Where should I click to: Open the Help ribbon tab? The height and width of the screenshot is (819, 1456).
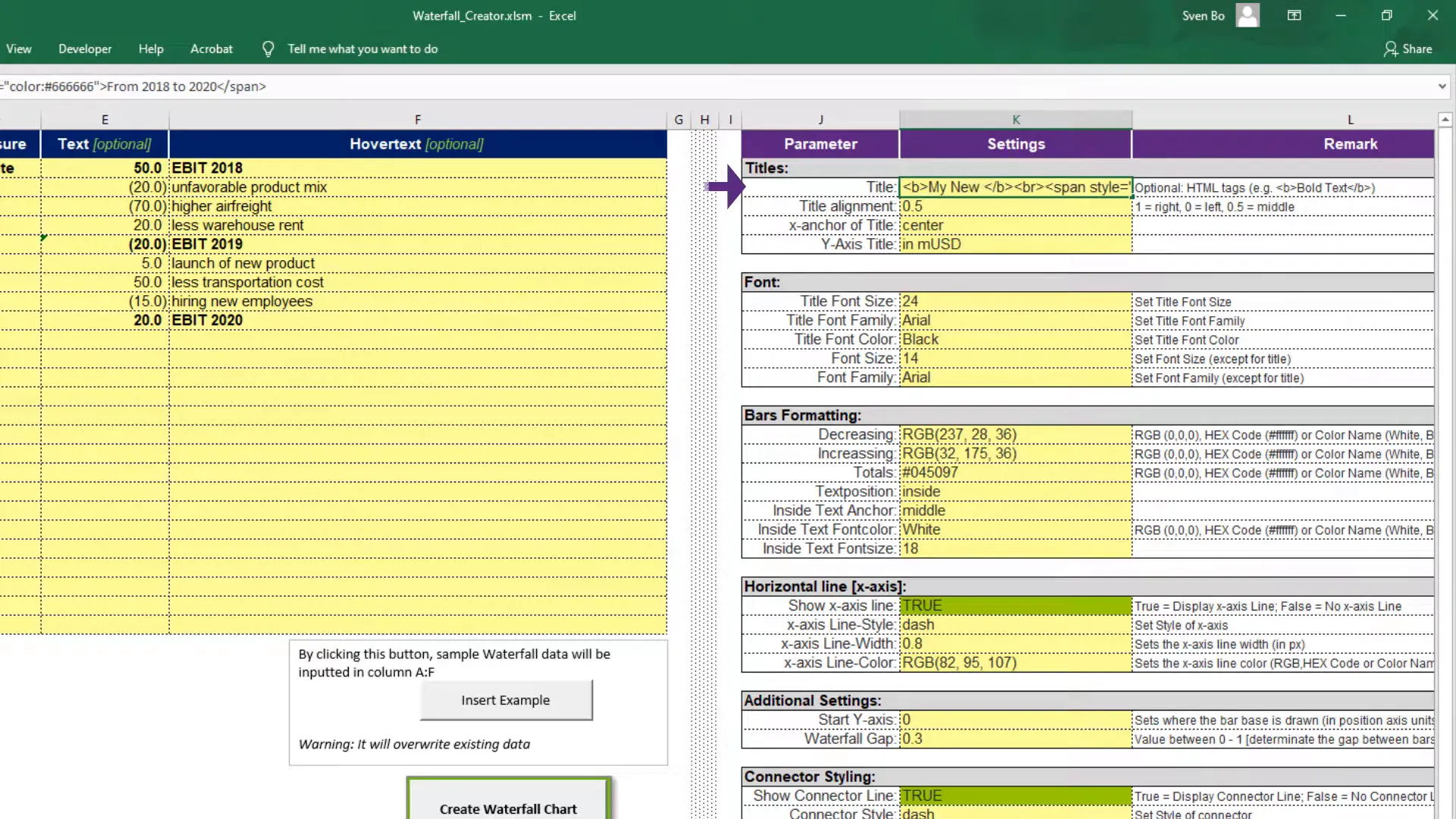151,49
